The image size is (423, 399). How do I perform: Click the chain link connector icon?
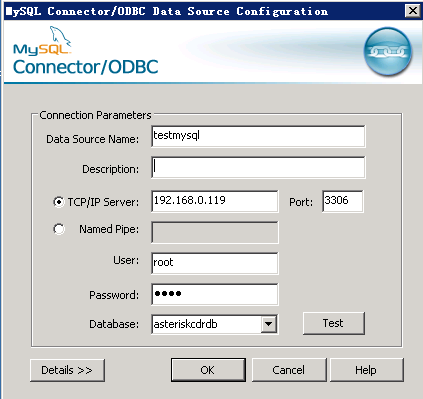click(388, 52)
